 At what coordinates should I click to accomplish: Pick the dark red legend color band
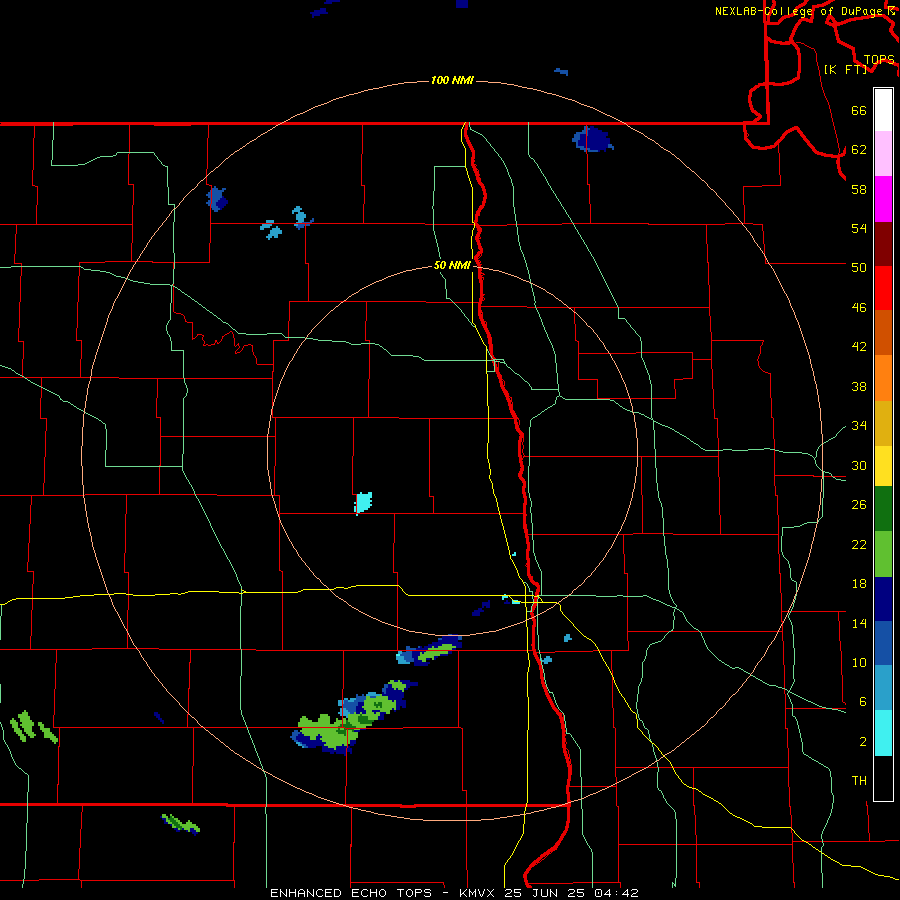pos(883,243)
